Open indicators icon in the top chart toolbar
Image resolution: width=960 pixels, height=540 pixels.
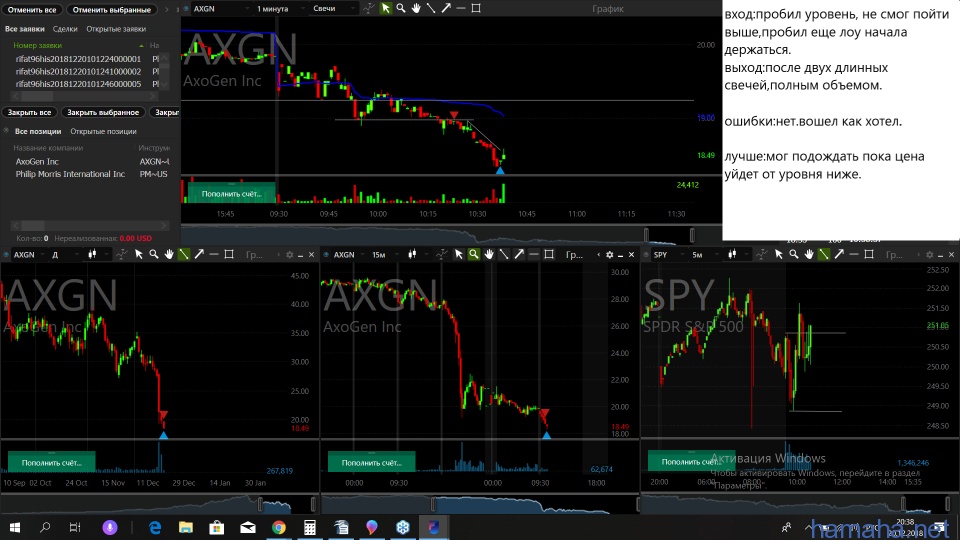click(x=367, y=8)
